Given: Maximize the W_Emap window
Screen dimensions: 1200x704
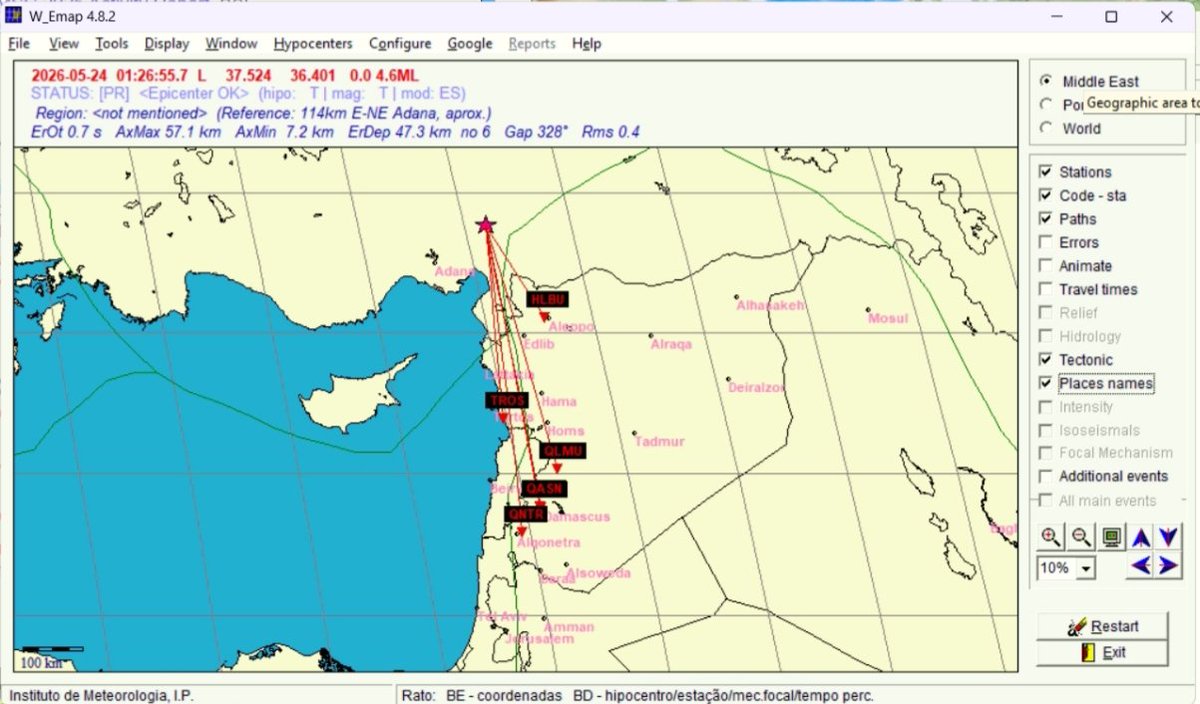Looking at the screenshot, I should point(1111,16).
